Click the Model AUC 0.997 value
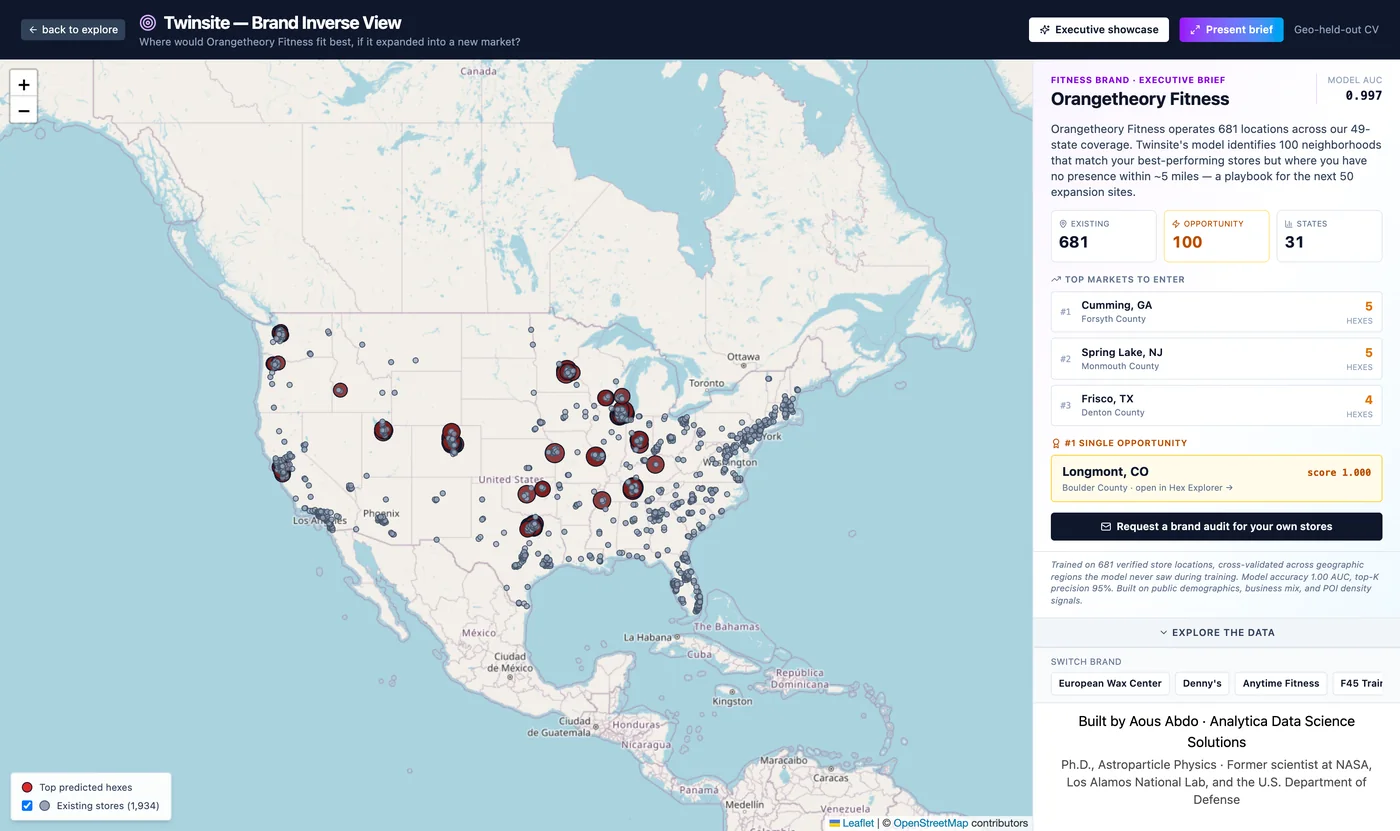Screen dimensions: 1400x831 pyautogui.click(x=1363, y=96)
